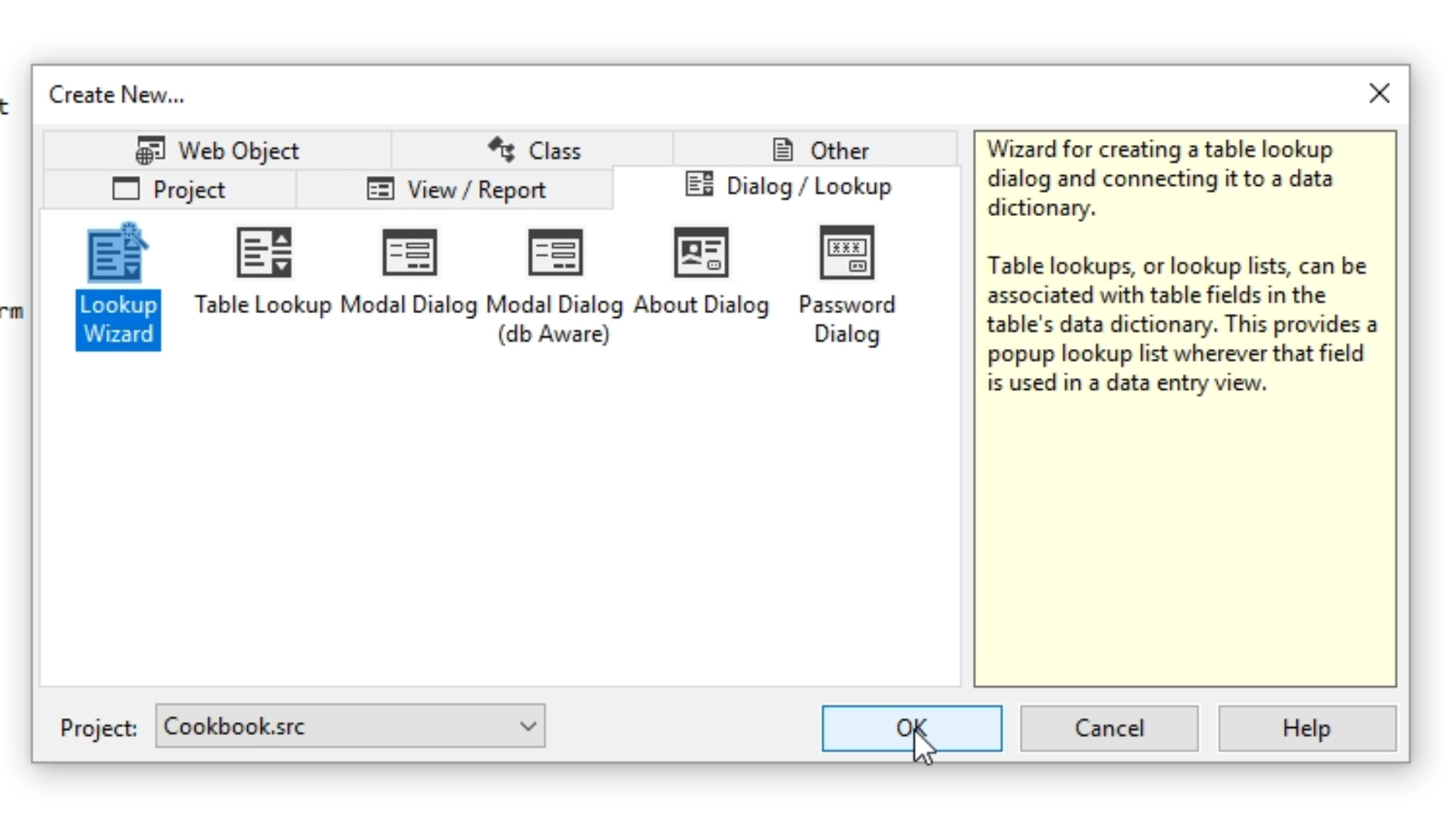Go to the Project tab
The image size is (1456, 819).
point(169,189)
